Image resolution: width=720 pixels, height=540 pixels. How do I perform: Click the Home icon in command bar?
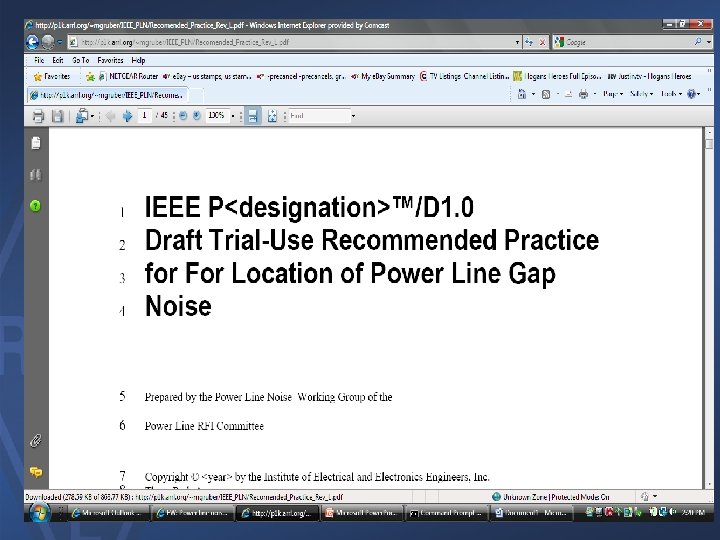click(522, 94)
